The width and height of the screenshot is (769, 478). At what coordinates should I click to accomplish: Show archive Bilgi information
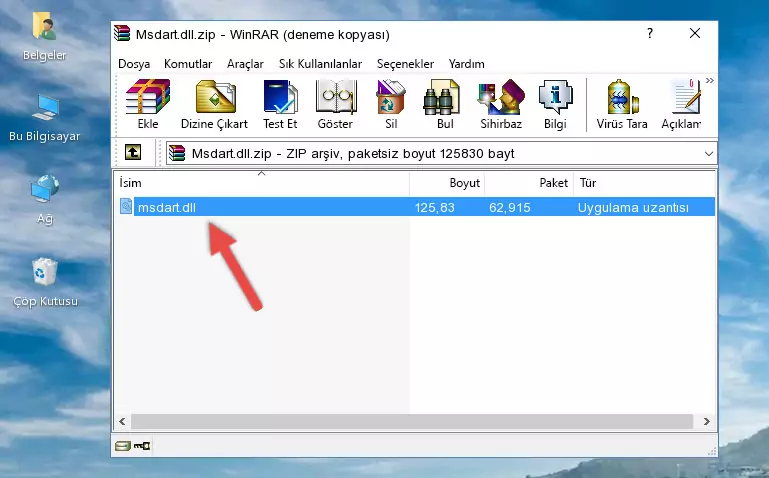pos(555,104)
